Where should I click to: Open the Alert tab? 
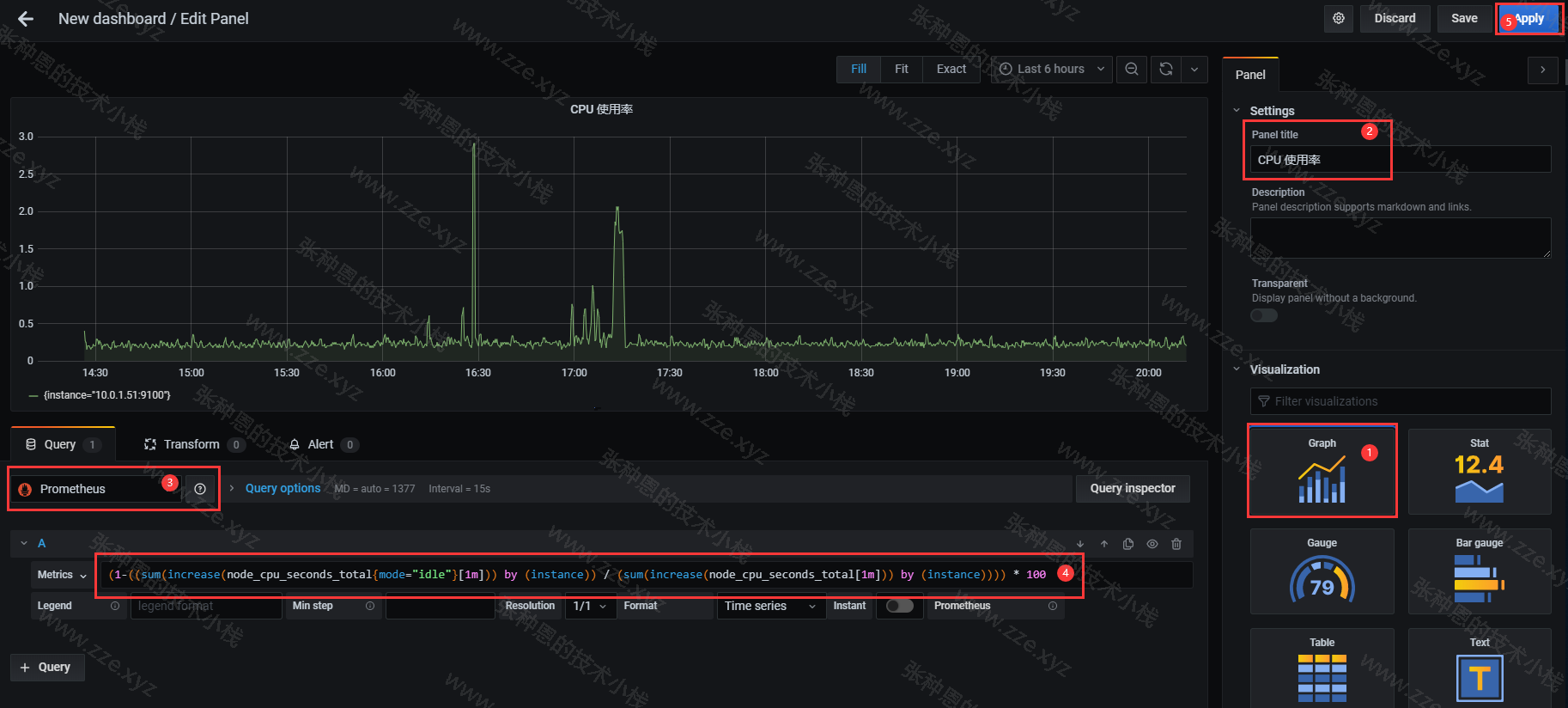[321, 444]
